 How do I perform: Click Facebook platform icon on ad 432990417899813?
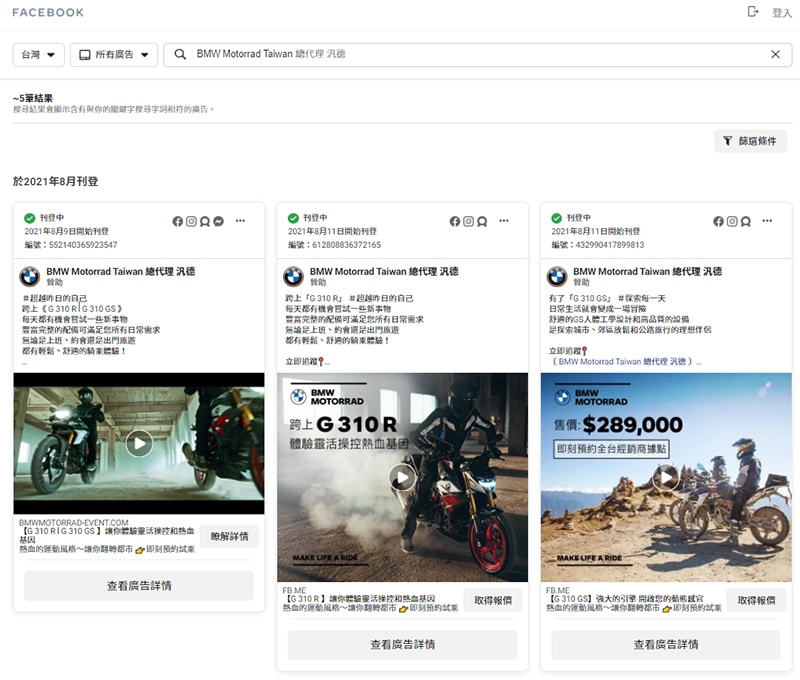point(718,221)
